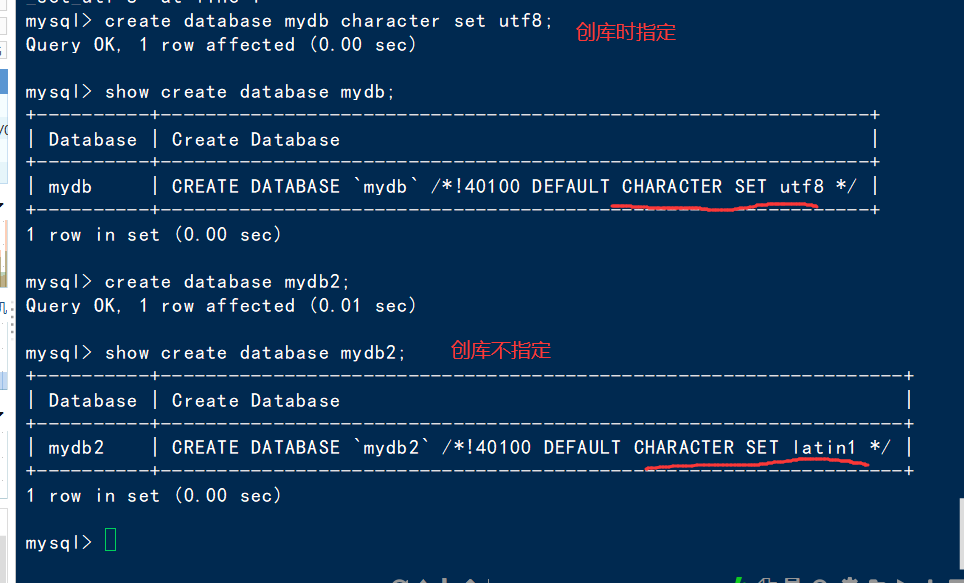The image size is (964, 583).
Task: Click the 'Create Database' header above the mydb row
Action: coord(256,140)
